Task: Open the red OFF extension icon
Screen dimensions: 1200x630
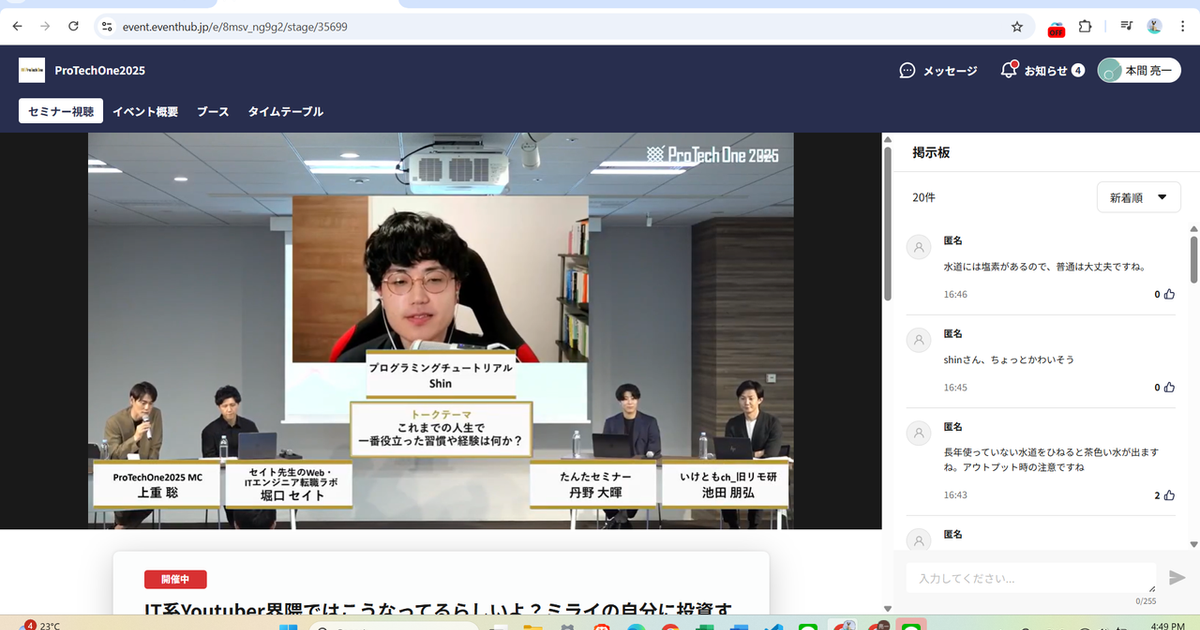Action: [1056, 28]
